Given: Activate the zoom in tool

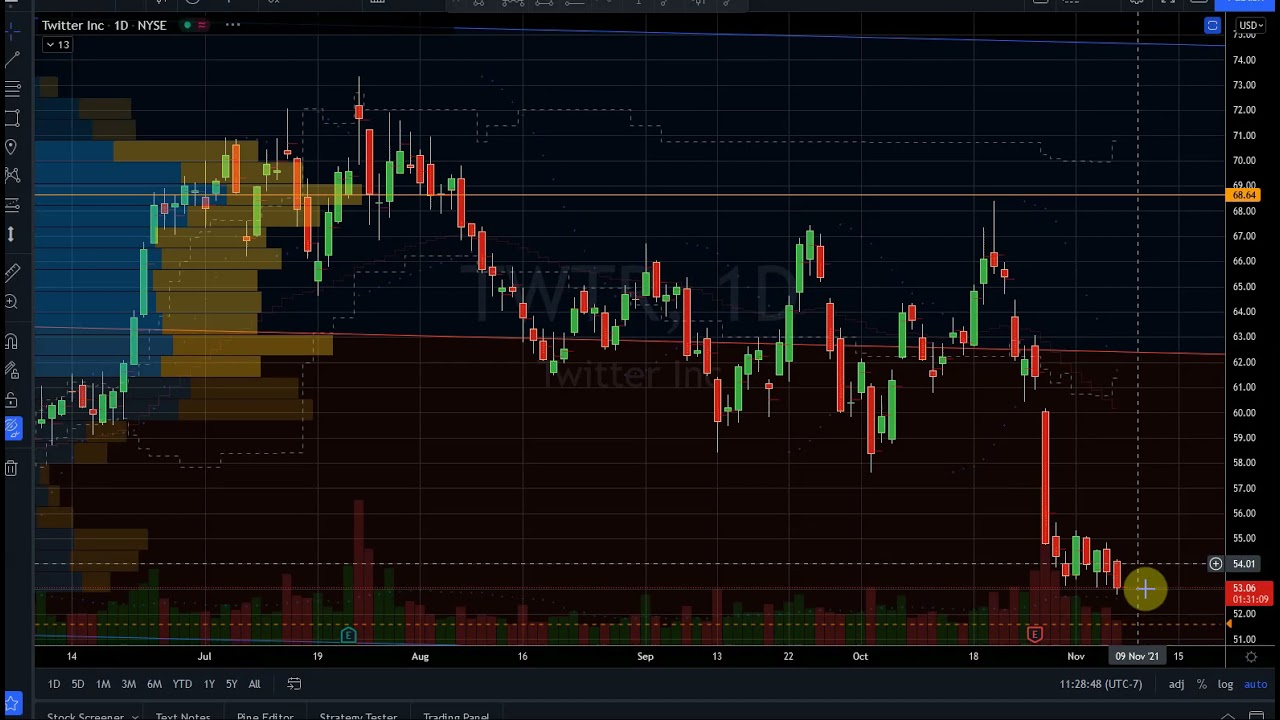Looking at the screenshot, I should (x=12, y=301).
